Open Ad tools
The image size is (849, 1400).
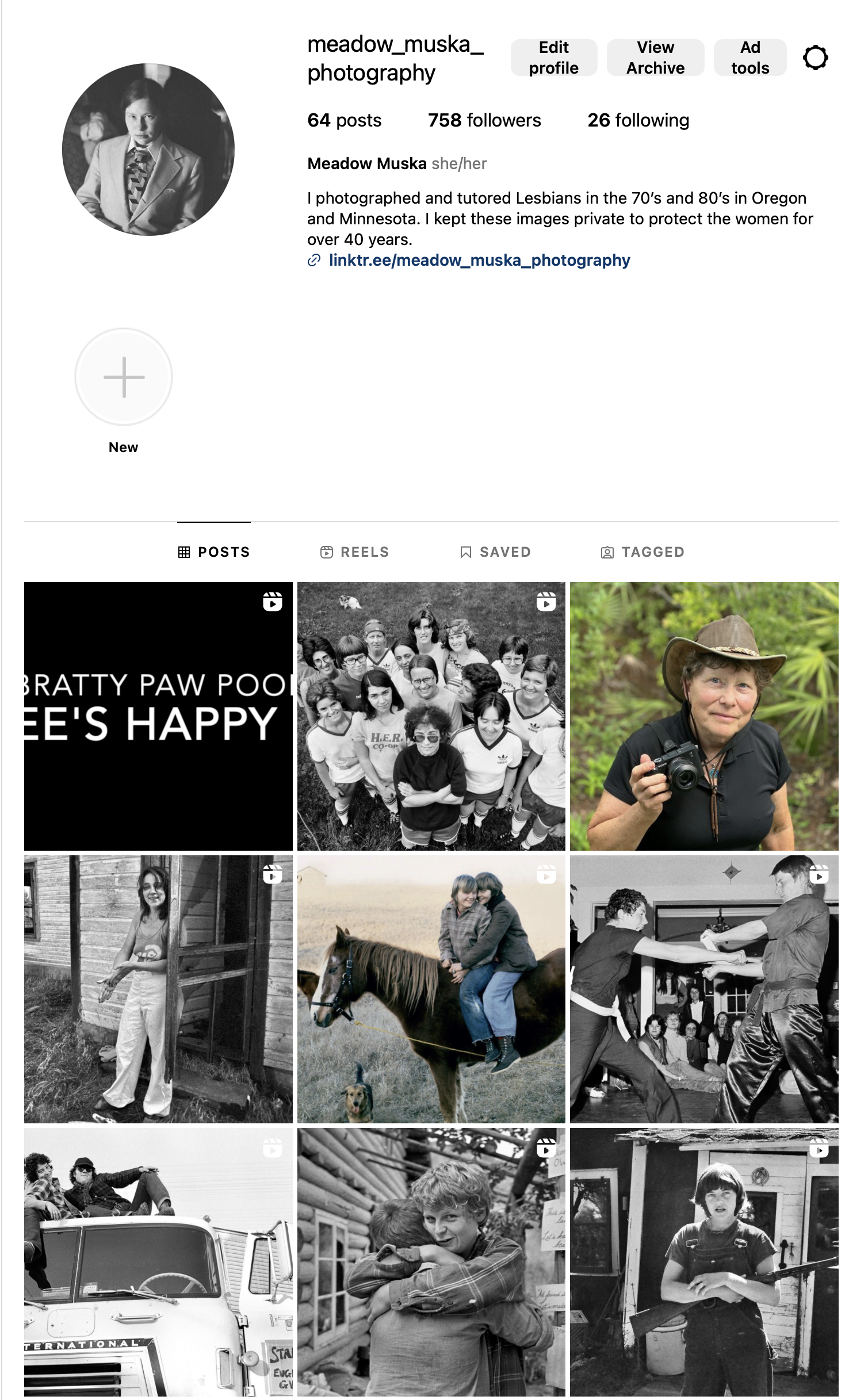click(x=750, y=58)
